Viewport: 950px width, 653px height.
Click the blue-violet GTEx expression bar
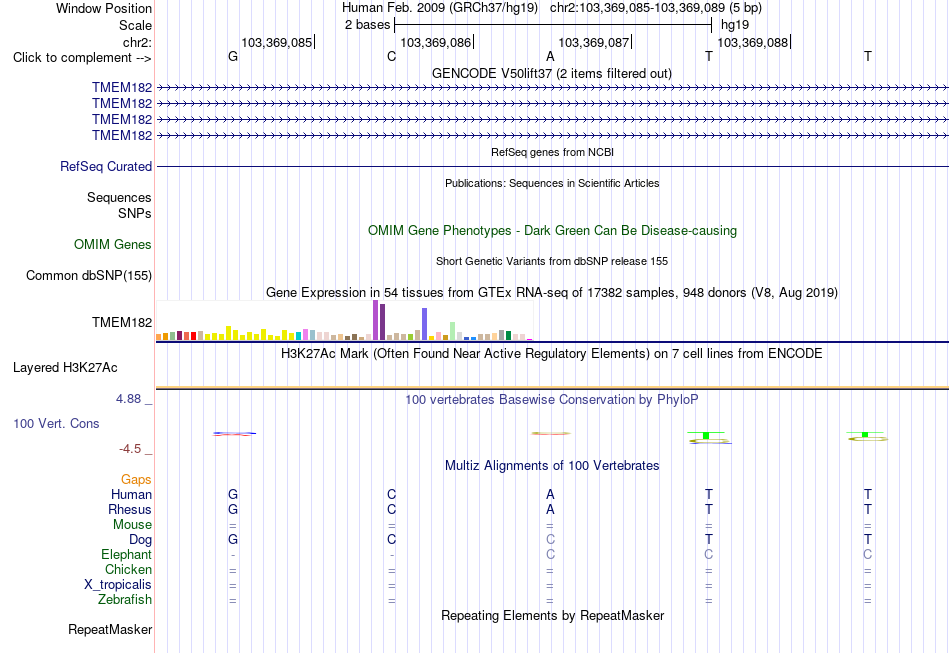tap(425, 324)
